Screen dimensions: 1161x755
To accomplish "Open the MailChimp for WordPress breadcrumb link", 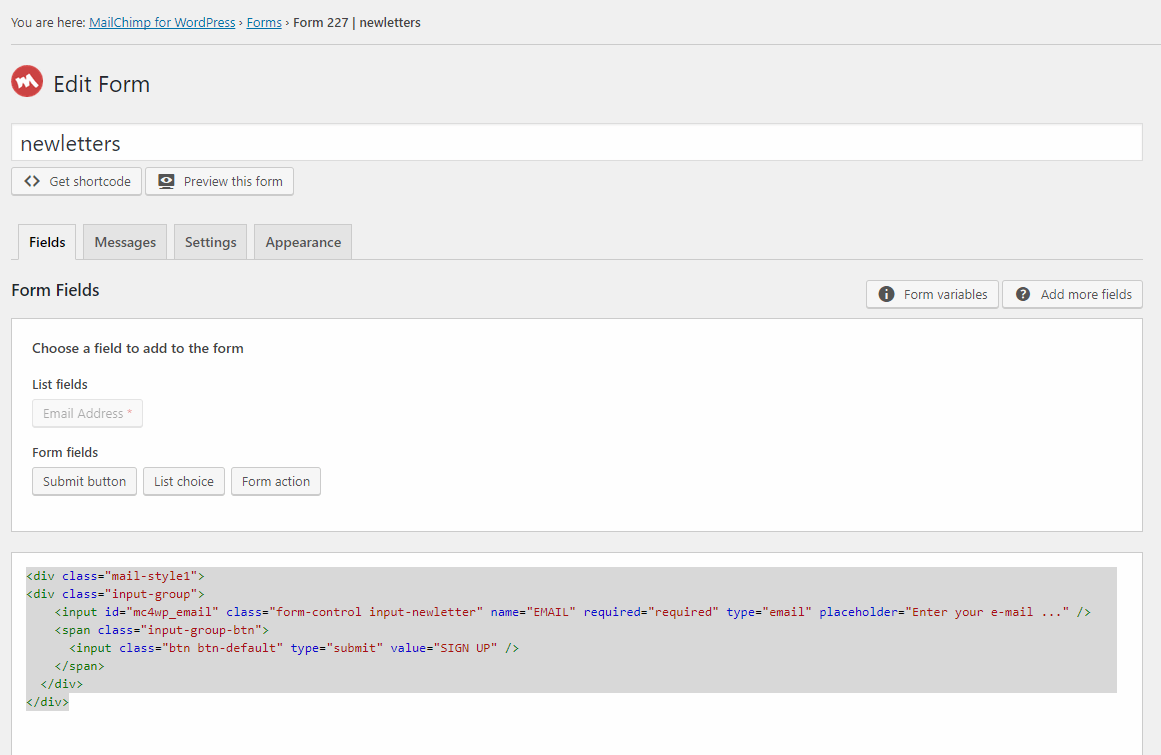I will click(x=162, y=23).
